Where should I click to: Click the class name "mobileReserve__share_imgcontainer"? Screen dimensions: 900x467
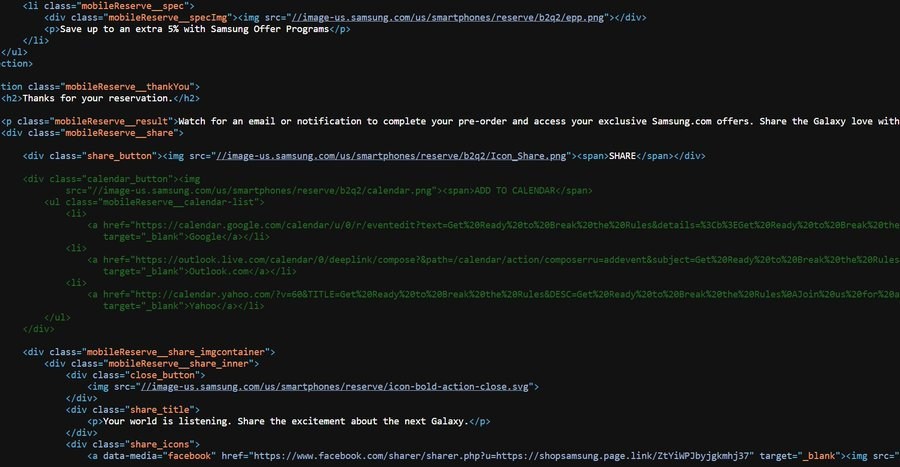click(176, 352)
